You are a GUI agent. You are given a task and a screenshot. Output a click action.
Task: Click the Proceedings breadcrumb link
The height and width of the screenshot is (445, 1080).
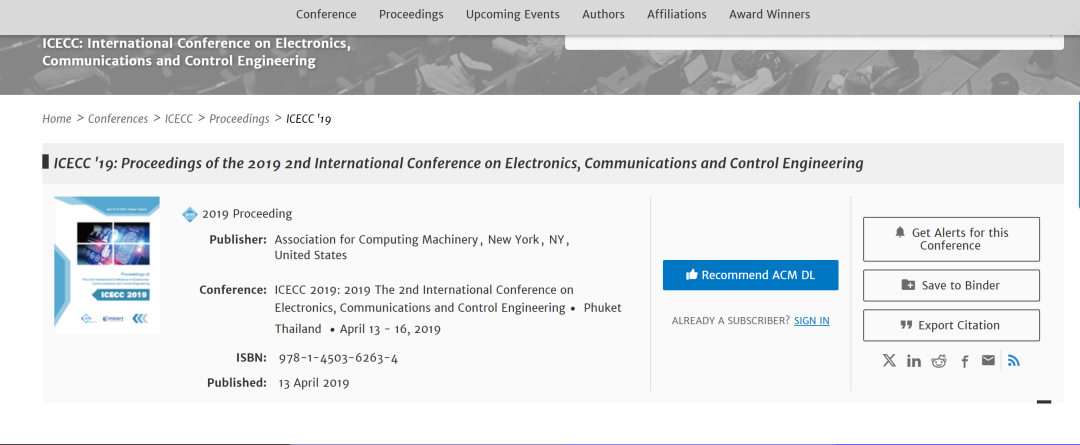pyautogui.click(x=239, y=118)
